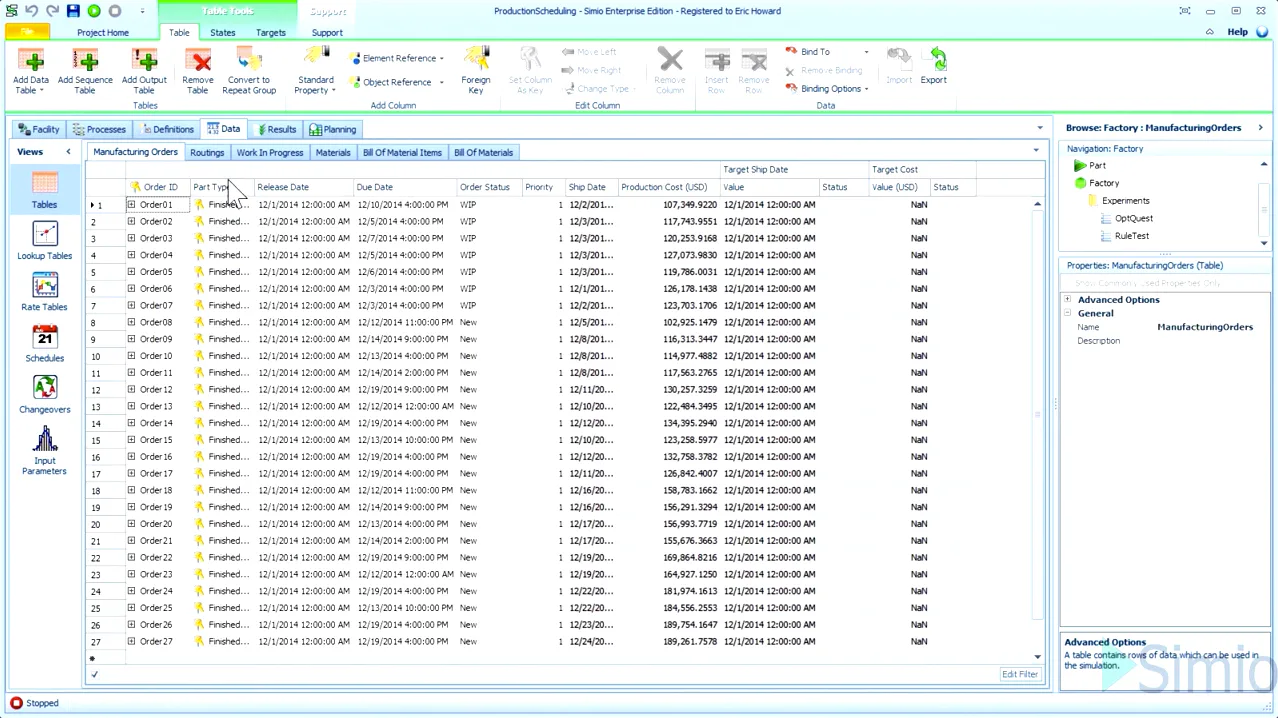This screenshot has height=718, width=1278.
Task: Open the States ribbon tab
Action: point(223,32)
